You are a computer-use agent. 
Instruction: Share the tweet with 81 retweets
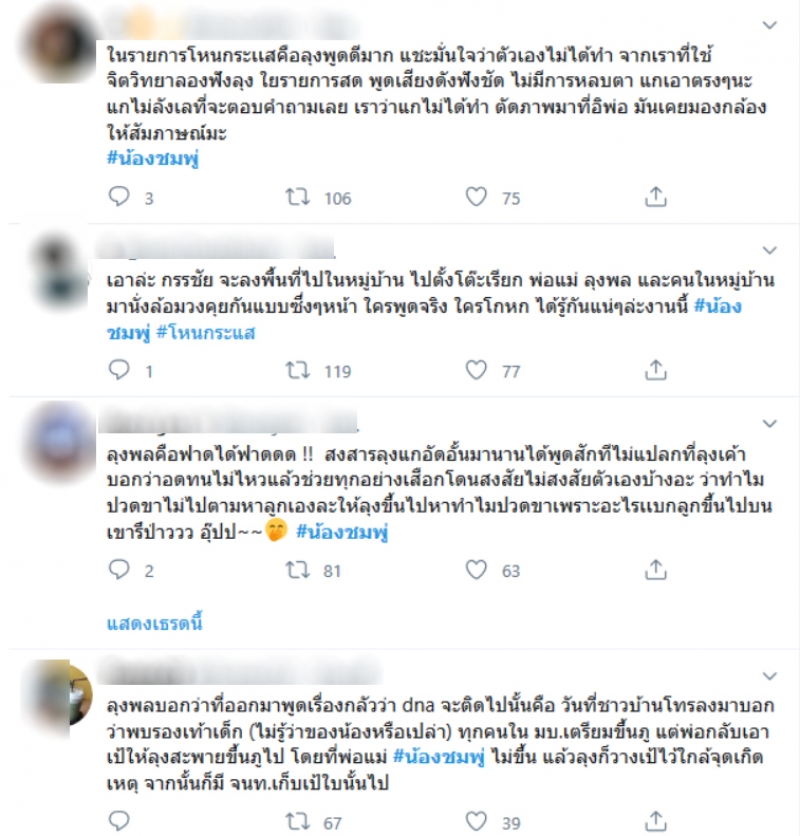tap(655, 569)
